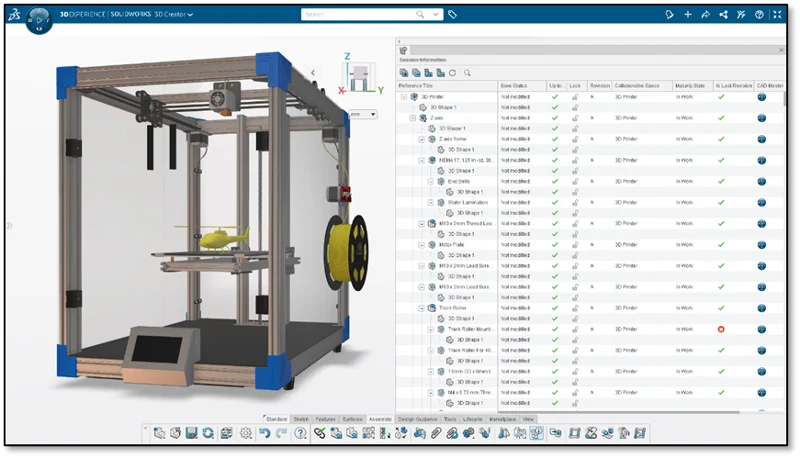Click the Save icon in bottom toolbar
800x458 pixels.
[x=190, y=433]
